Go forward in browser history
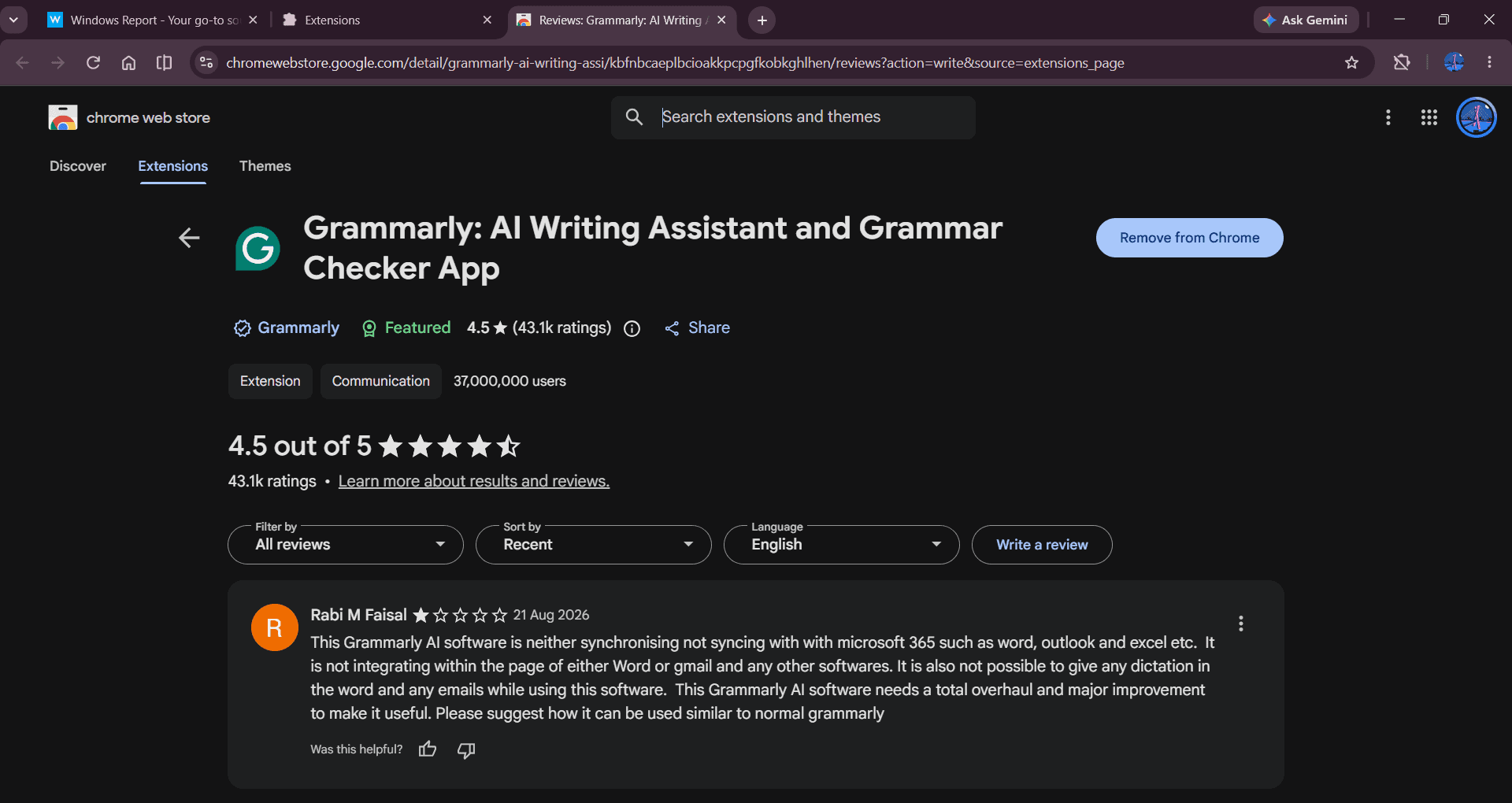 57,62
